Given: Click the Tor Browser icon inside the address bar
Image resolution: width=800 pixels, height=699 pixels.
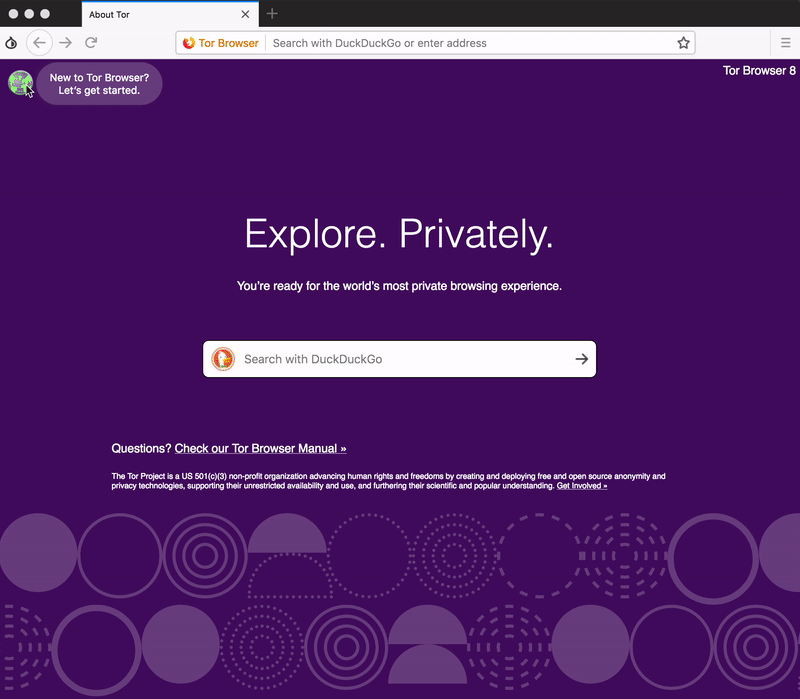Looking at the screenshot, I should coord(189,42).
